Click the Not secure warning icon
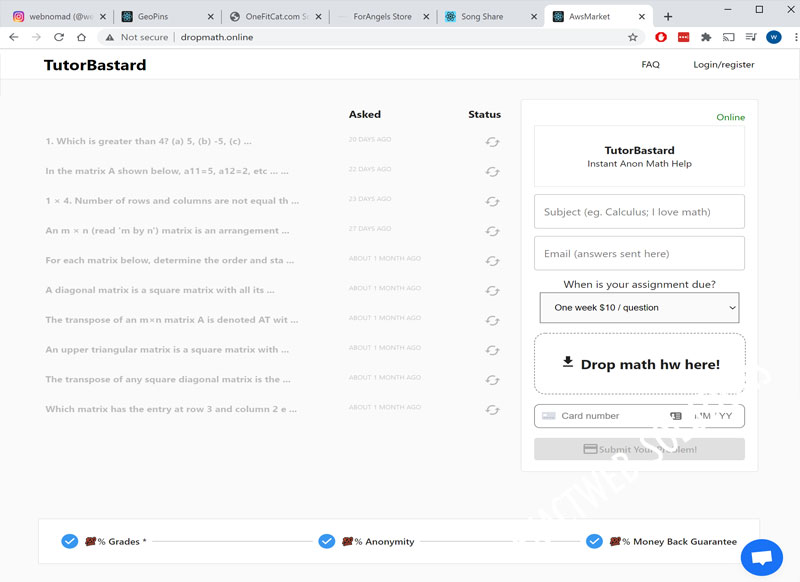Viewport: 800px width, 582px height. pyautogui.click(x=109, y=37)
